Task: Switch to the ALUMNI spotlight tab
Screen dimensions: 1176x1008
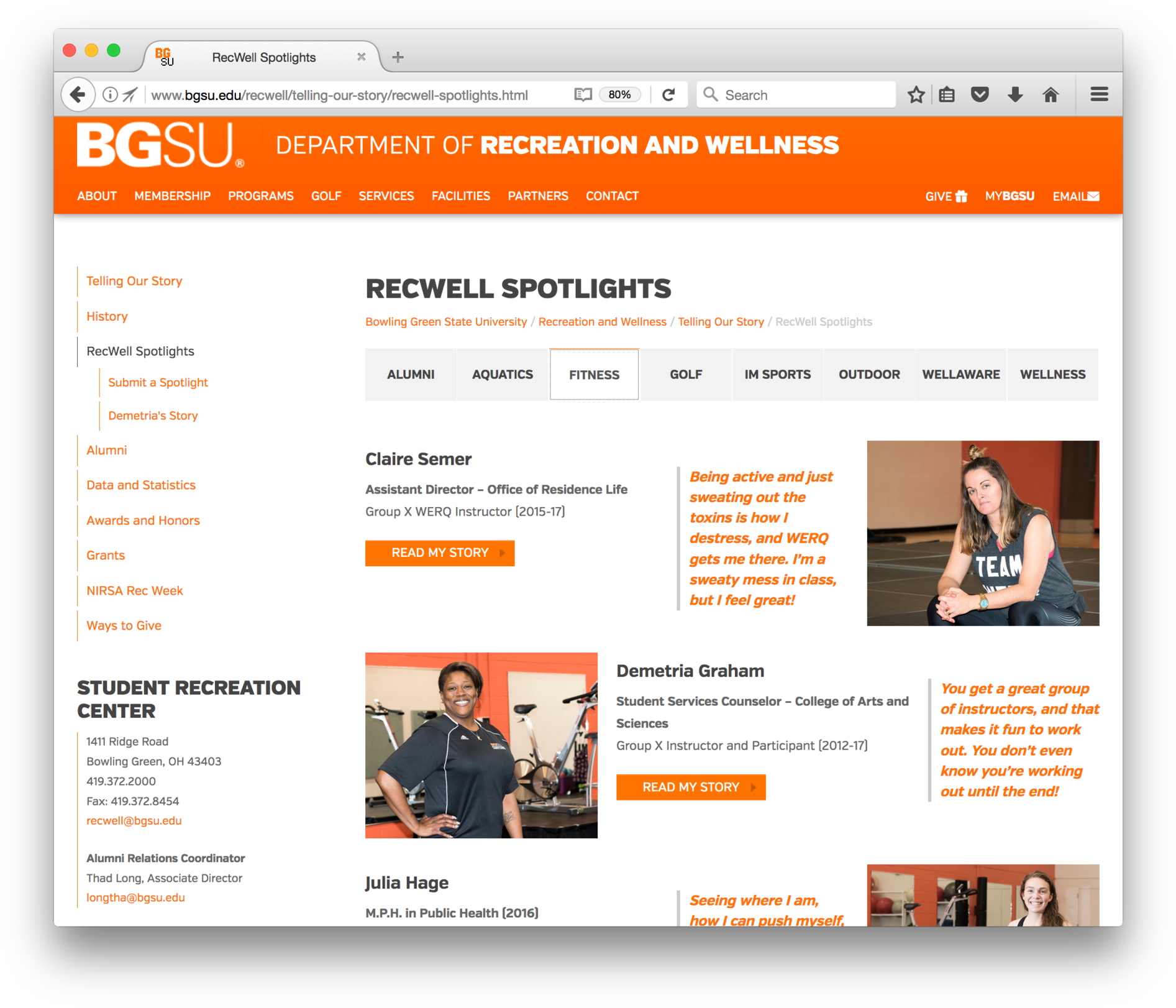Action: click(411, 375)
